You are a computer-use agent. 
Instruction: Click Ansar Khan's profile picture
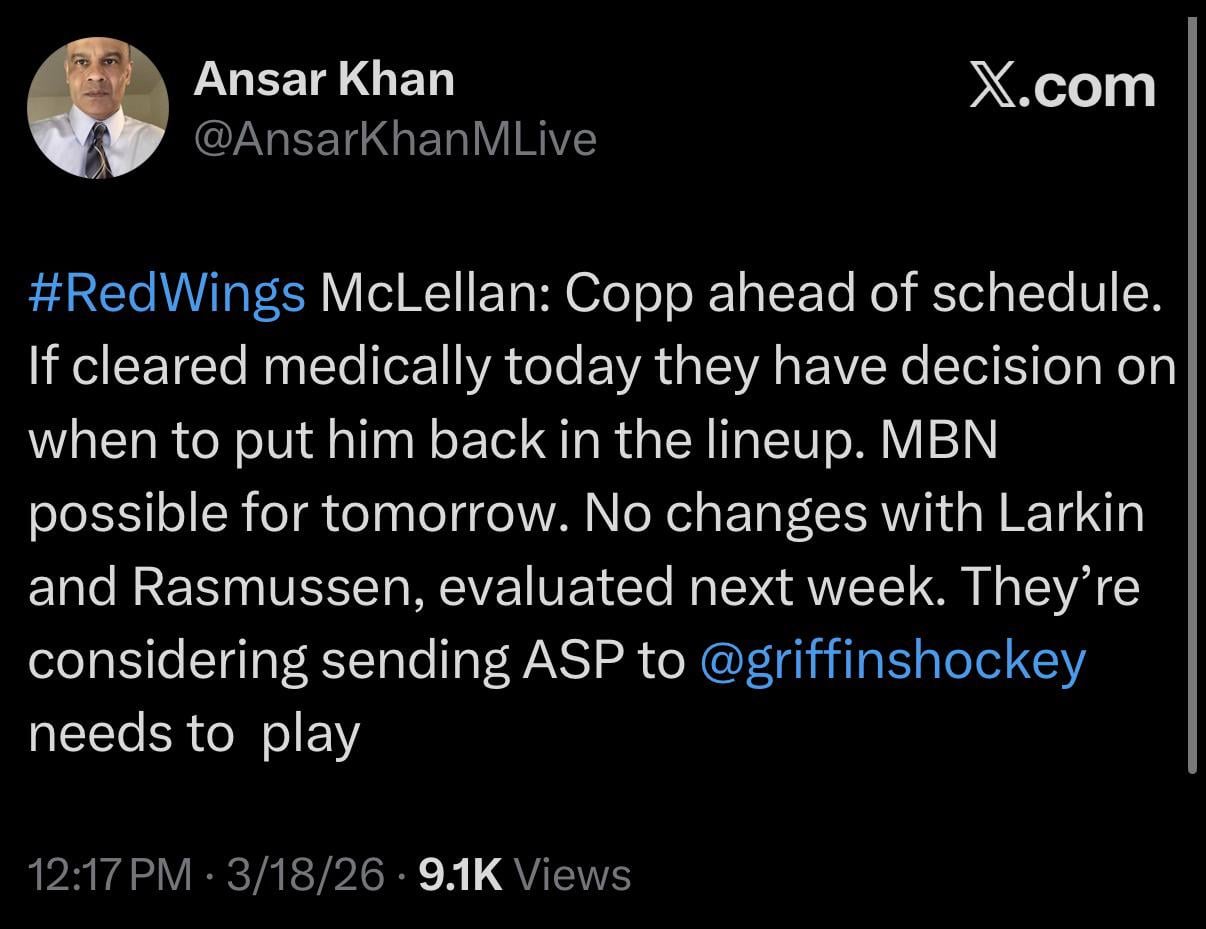[97, 108]
